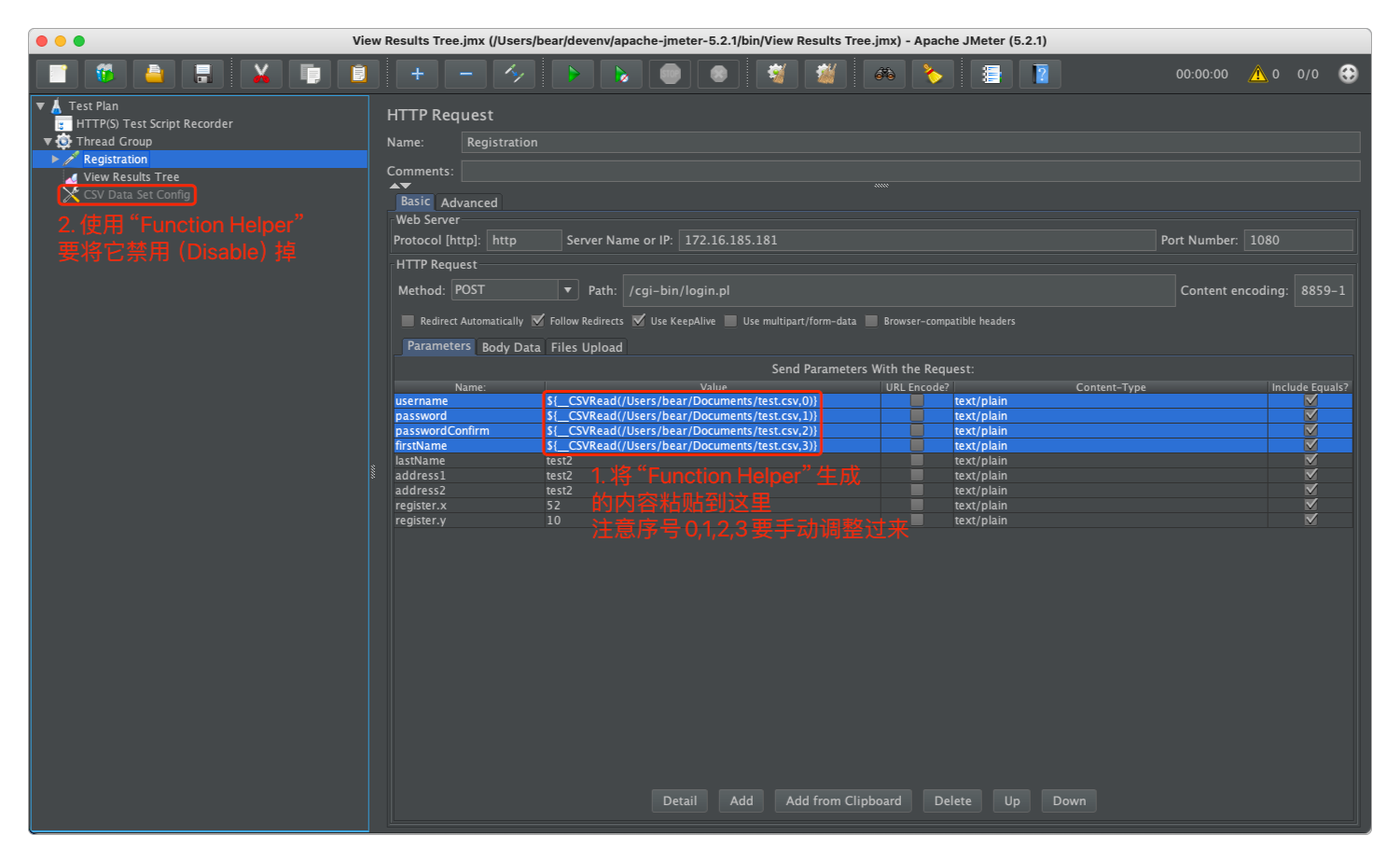The image size is (1400, 863).
Task: Reset search with broom icon
Action: tap(933, 74)
